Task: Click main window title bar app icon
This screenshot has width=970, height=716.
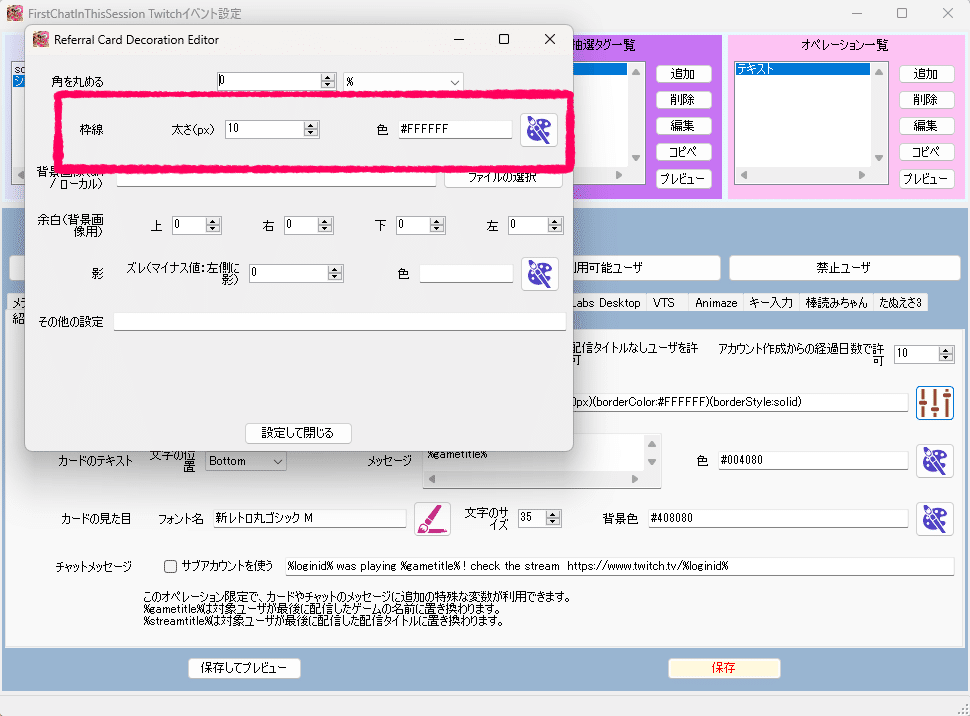Action: (x=14, y=13)
